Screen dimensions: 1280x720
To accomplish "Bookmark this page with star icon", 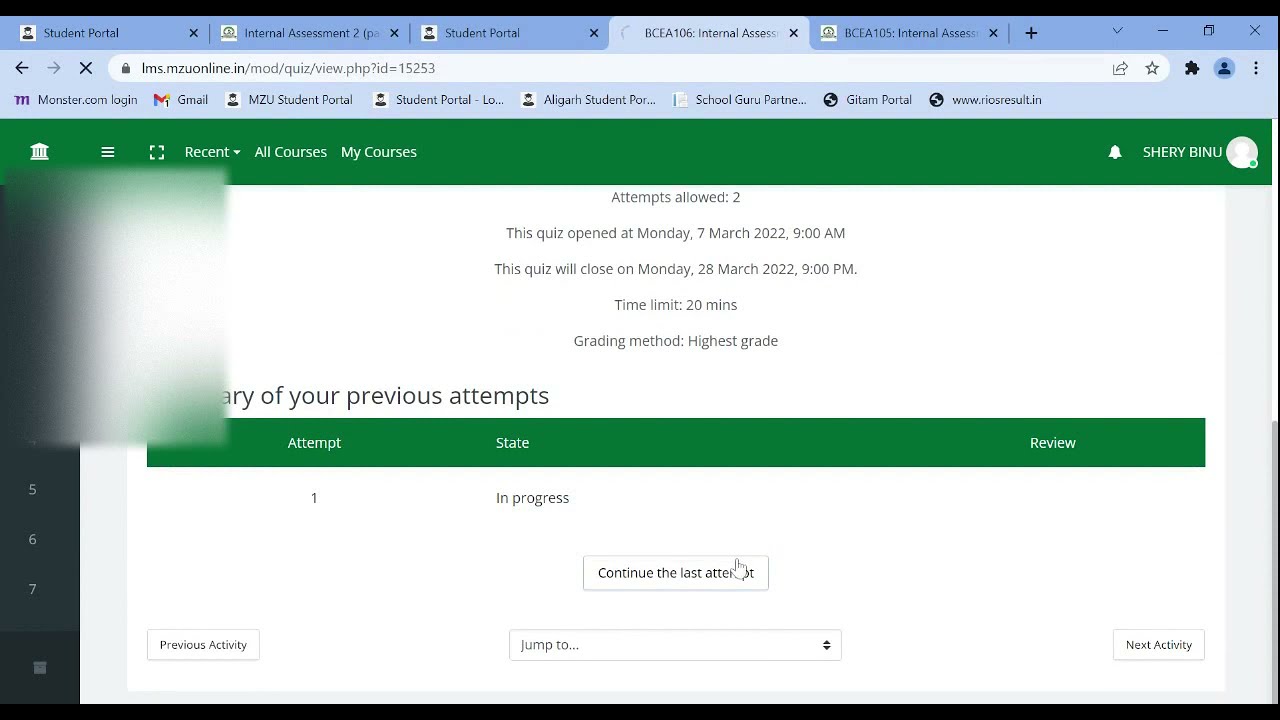I will 1152,68.
